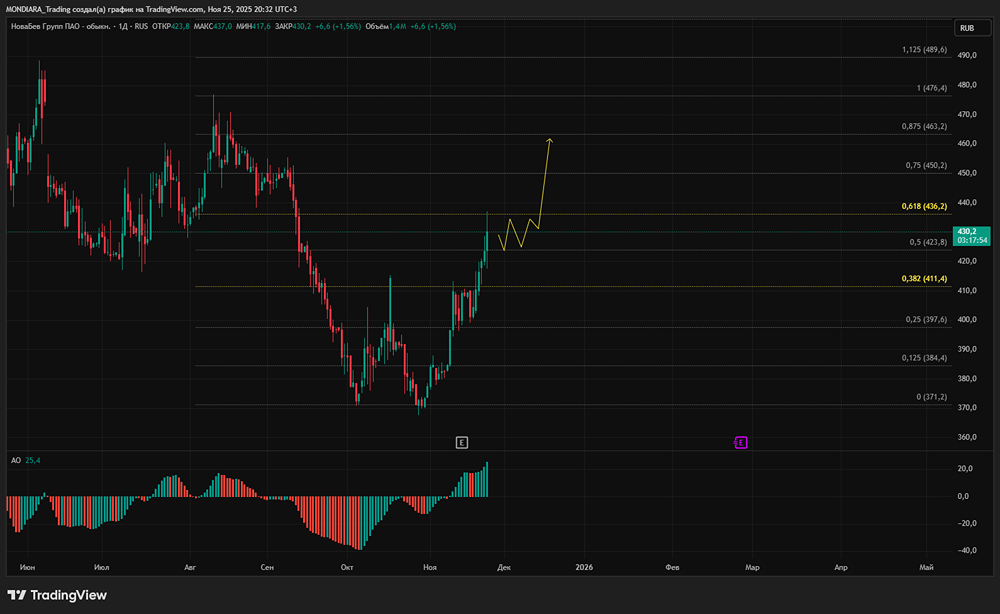The image size is (1000, 614).
Task: Click the 370,0 price axis tick
Action: pos(967,407)
